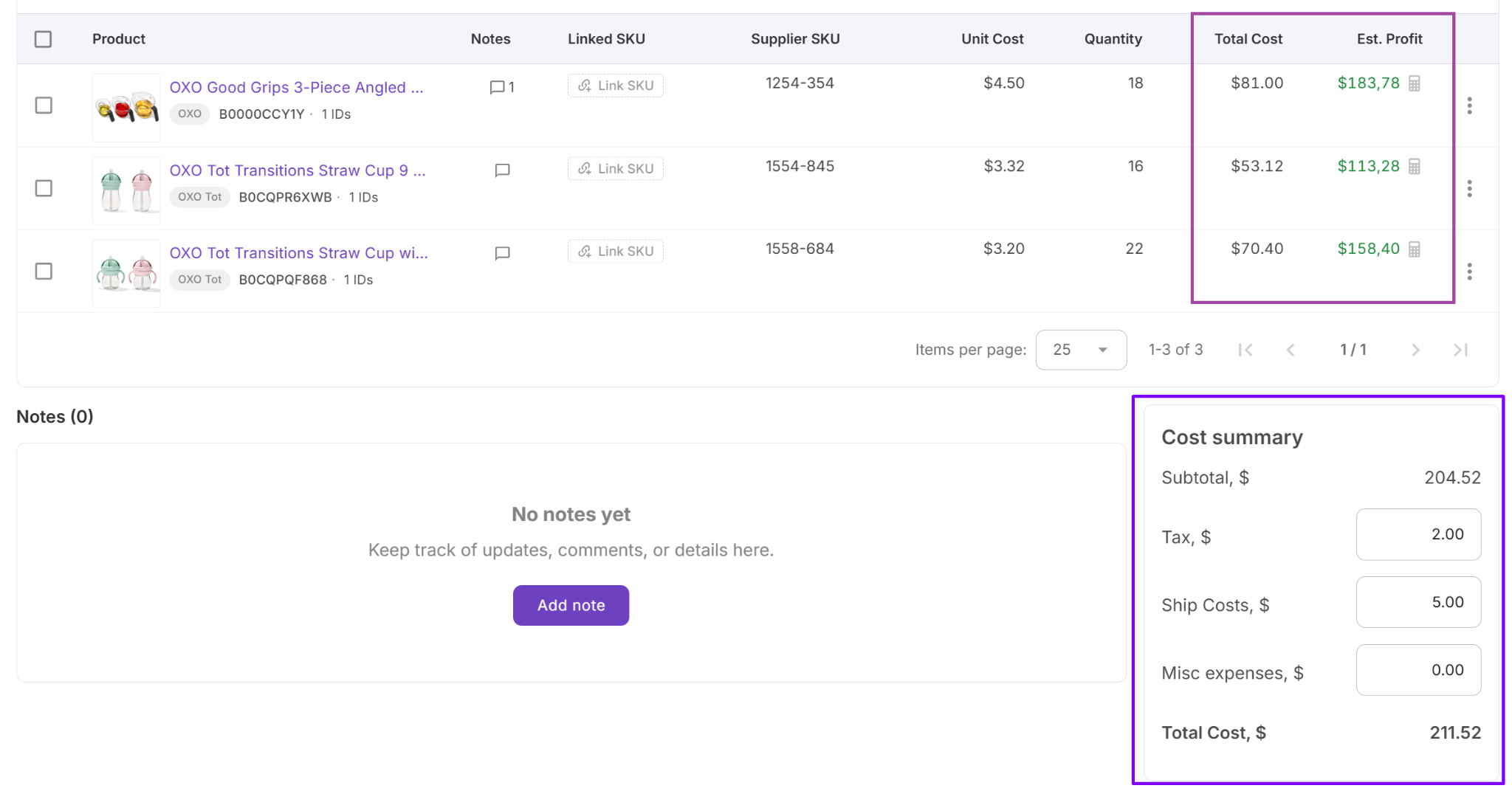Screen dimensions: 1512x791
Task: Click the Quantity column header
Action: 1113,39
